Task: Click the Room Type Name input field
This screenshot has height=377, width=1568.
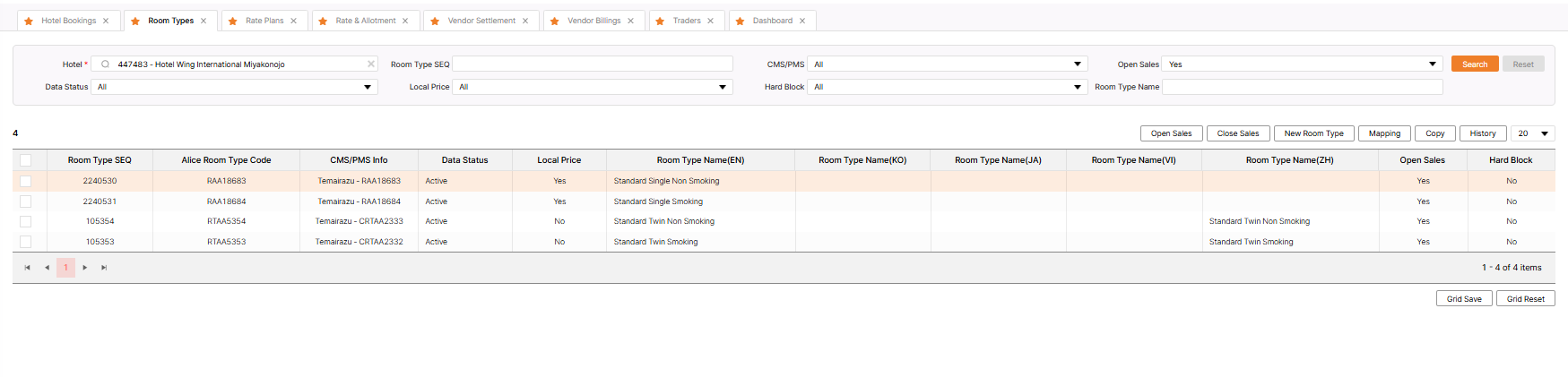Action: click(x=1303, y=87)
